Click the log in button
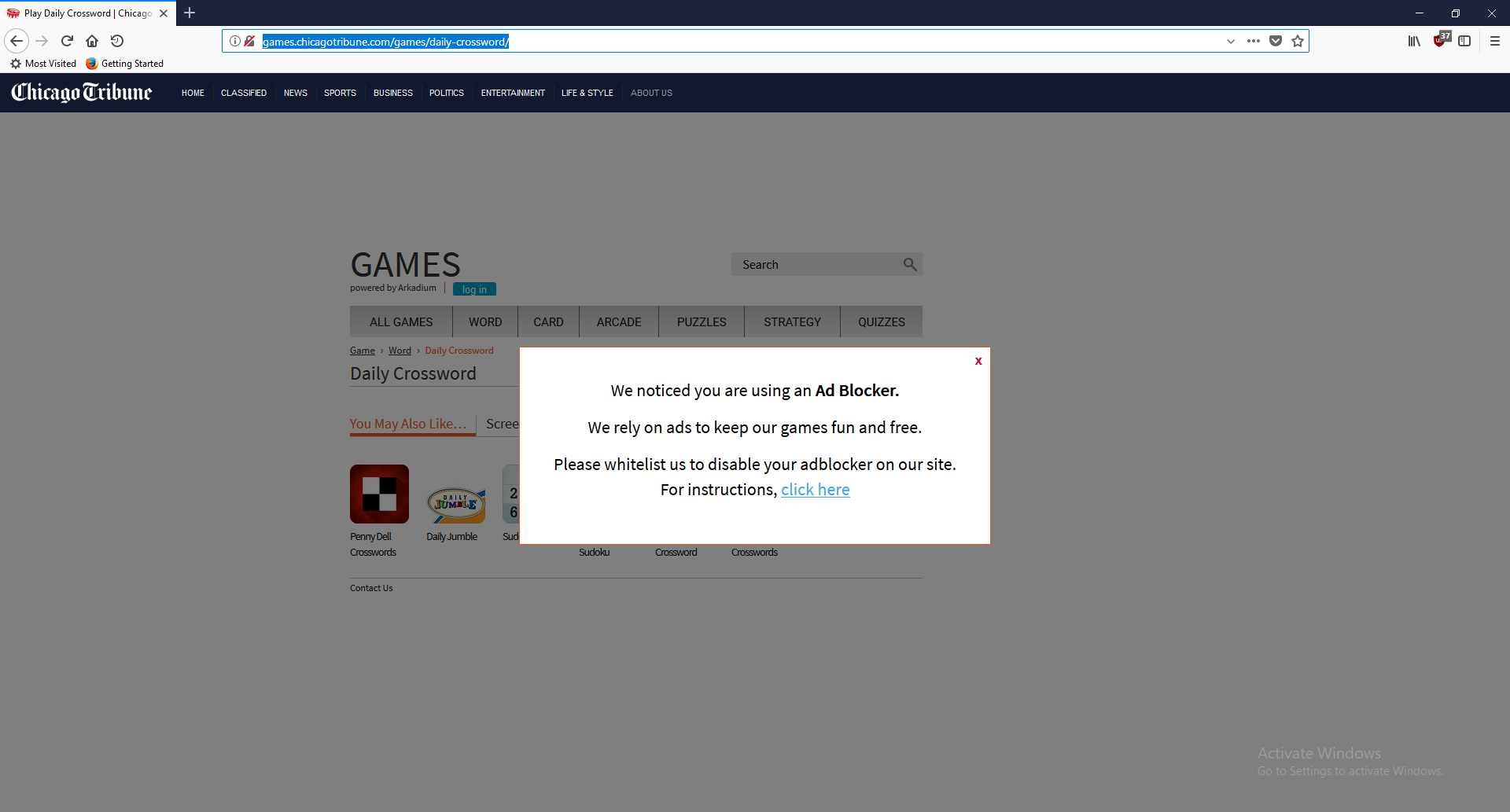Screen dimensions: 1510x812 tap(474, 289)
